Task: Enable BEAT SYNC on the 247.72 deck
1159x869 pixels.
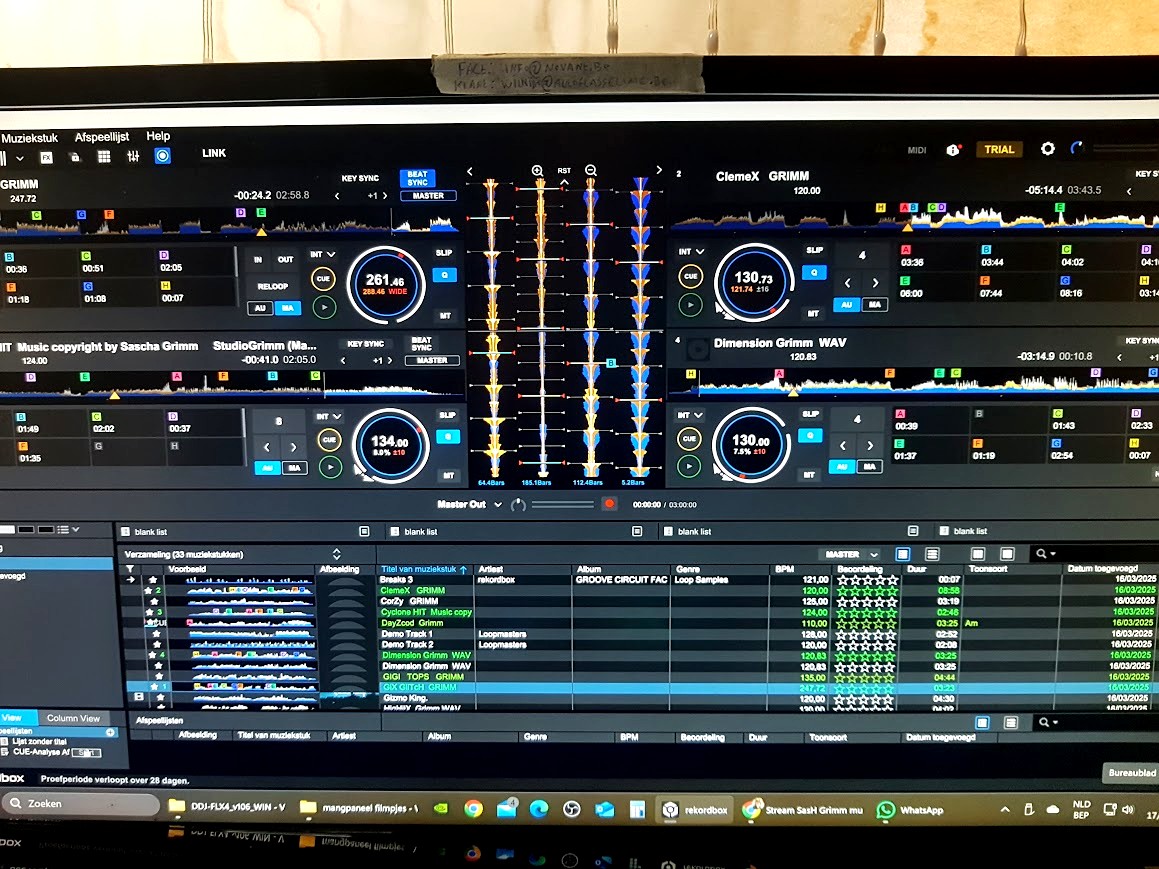Action: 418,178
